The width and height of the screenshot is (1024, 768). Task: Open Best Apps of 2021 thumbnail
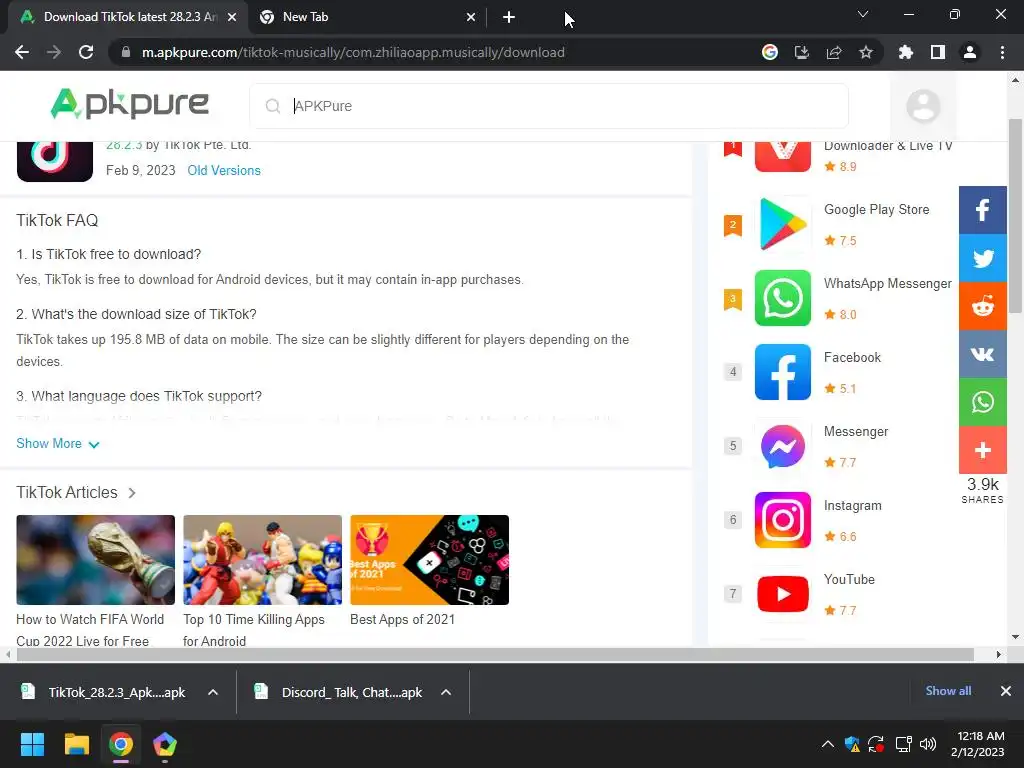pyautogui.click(x=430, y=560)
